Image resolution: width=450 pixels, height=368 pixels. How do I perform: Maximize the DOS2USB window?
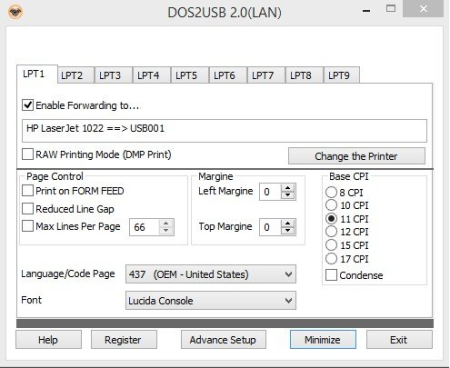coord(391,9)
